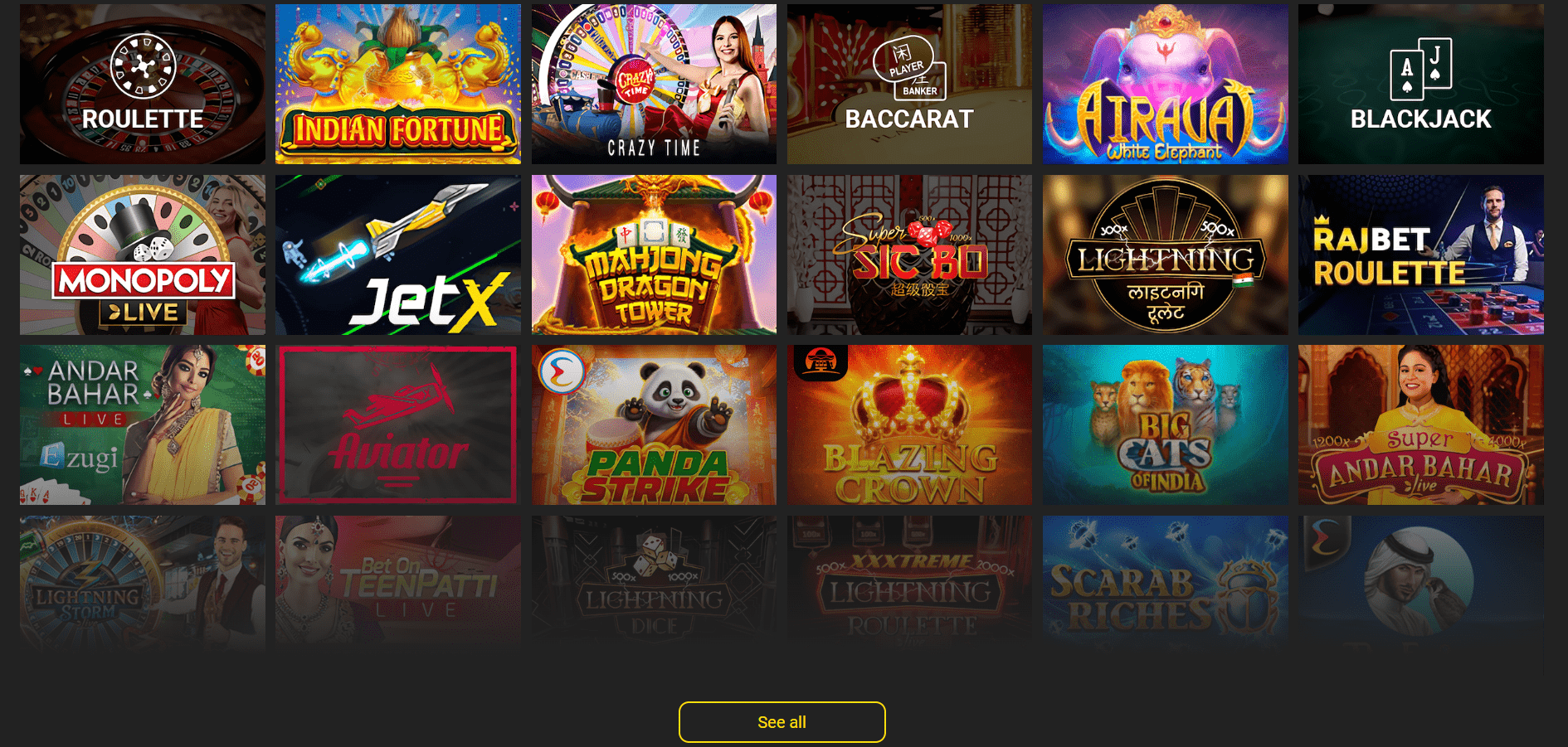
Task: Open the Crazy Time live game
Action: click(x=654, y=84)
